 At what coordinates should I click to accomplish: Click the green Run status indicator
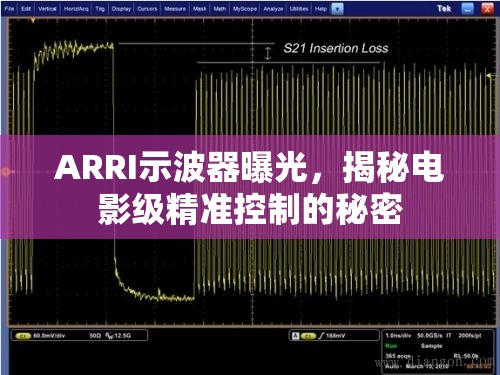click(391, 346)
